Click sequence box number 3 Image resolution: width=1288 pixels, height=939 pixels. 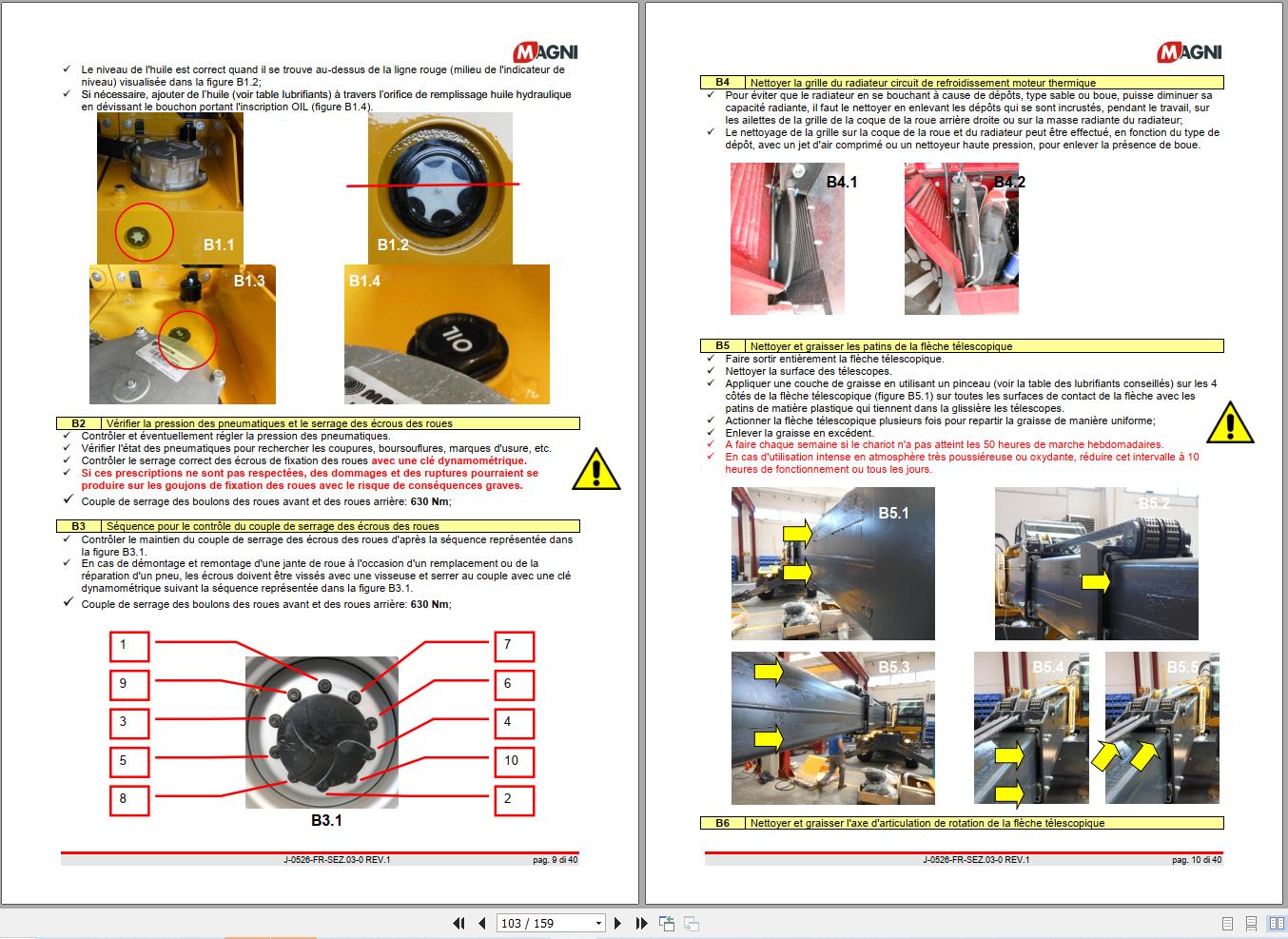click(128, 722)
